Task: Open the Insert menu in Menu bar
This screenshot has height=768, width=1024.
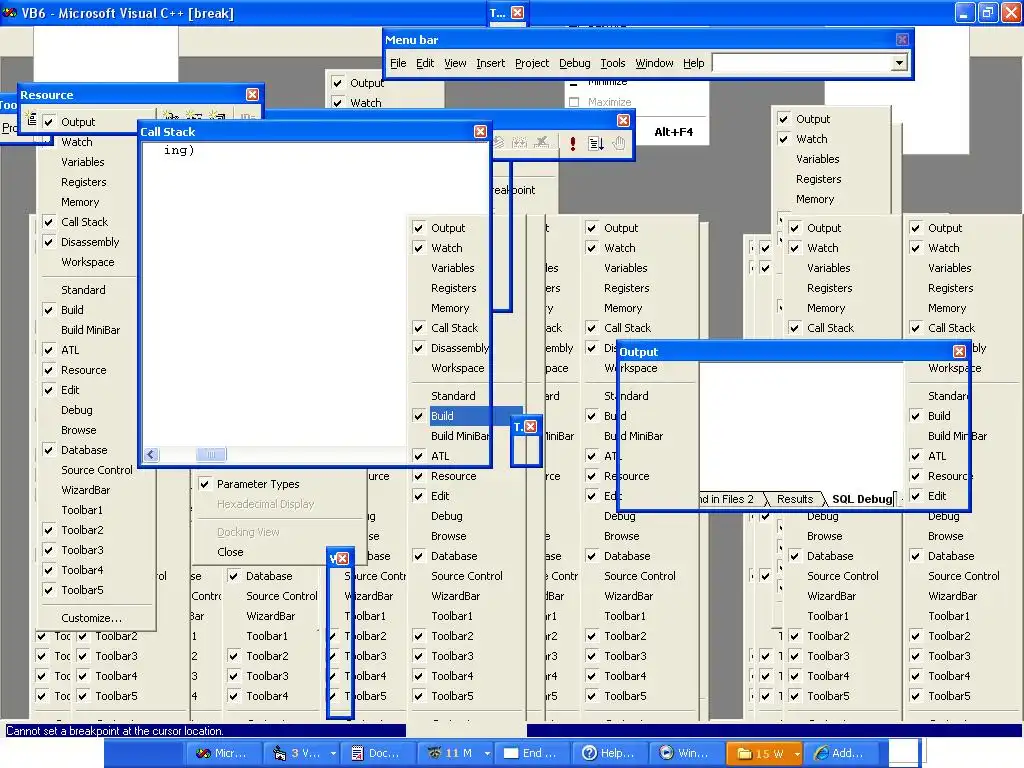Action: pos(490,63)
